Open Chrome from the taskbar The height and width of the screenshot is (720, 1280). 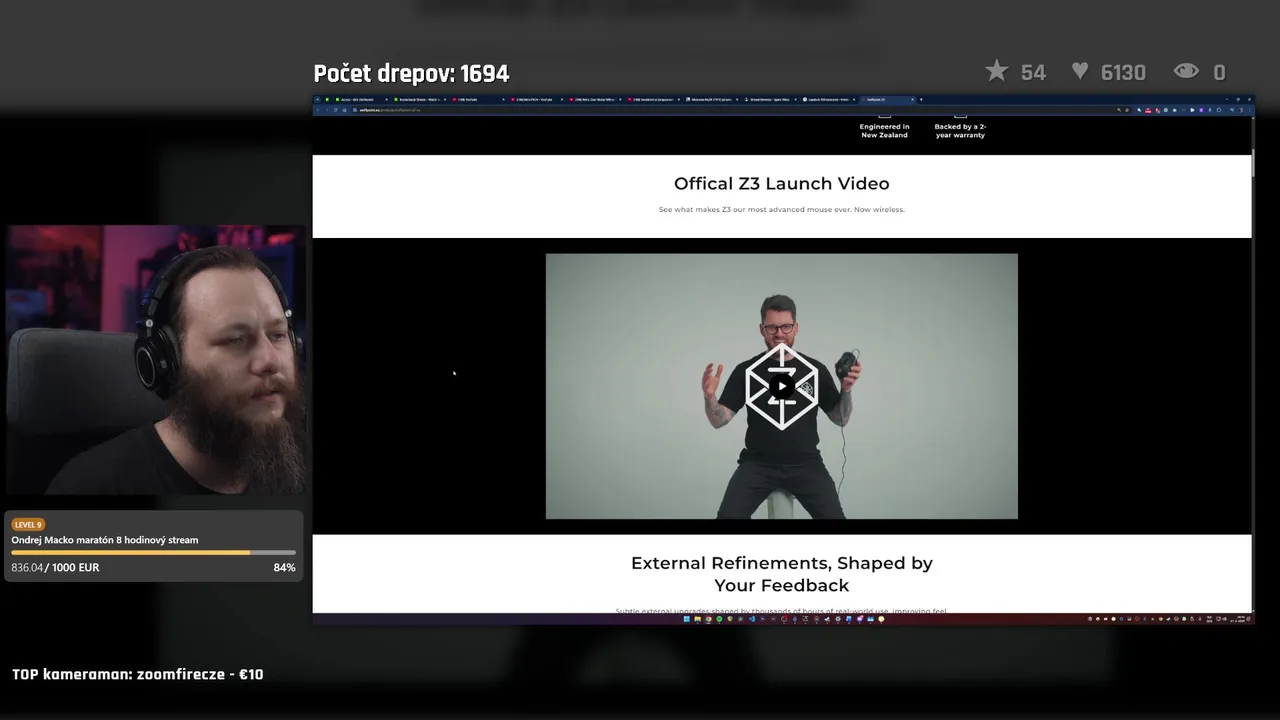pos(708,619)
